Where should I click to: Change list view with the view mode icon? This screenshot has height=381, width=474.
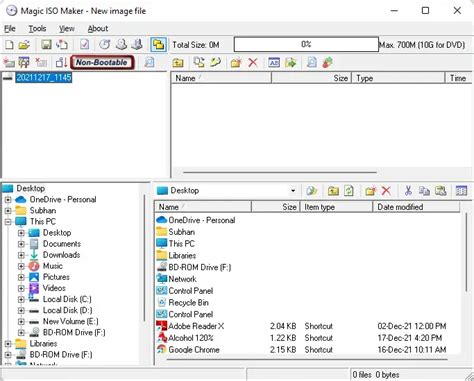(461, 191)
